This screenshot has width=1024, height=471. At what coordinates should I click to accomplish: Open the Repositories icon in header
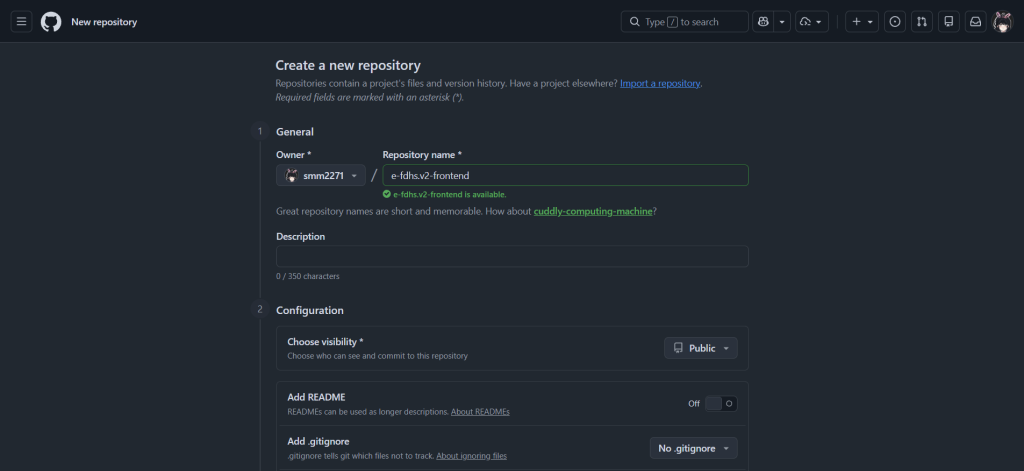click(x=949, y=22)
